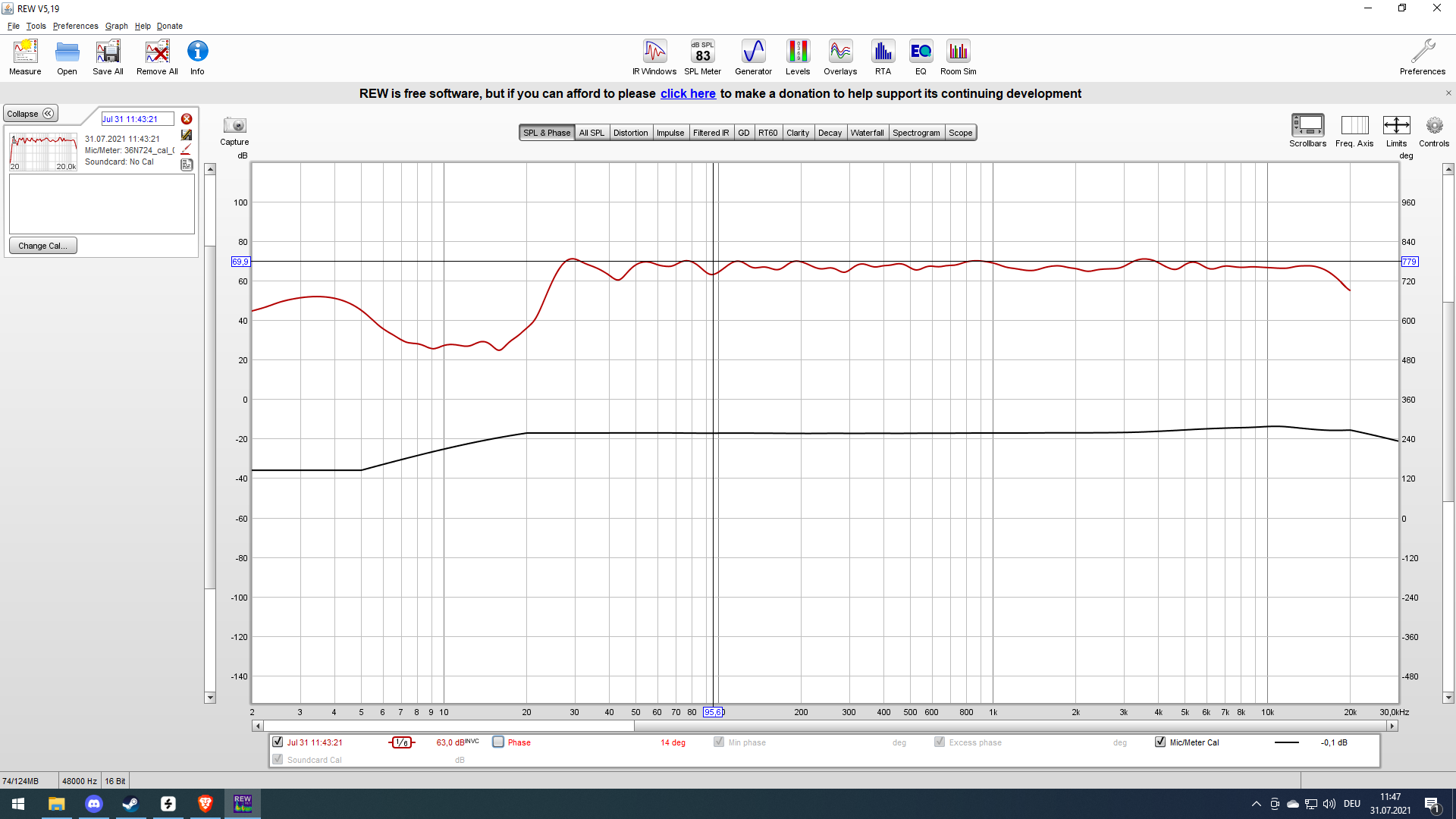Toggle the Phase trace checkbox
Viewport: 1456px width, 819px height.
coord(498,742)
